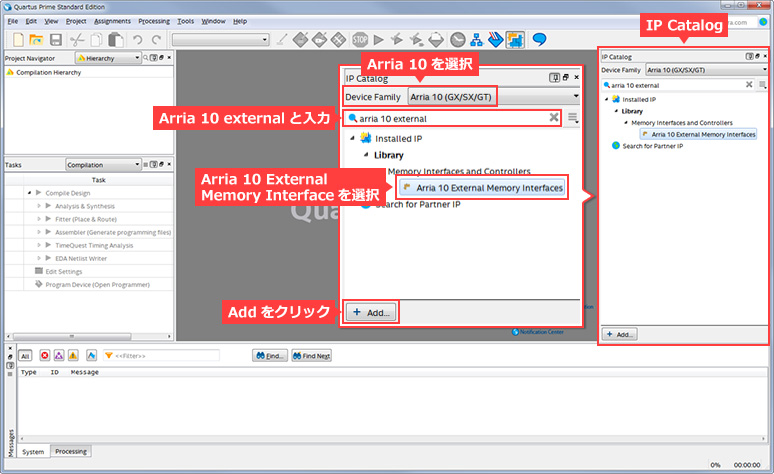This screenshot has width=774, height=474.
Task: Open the Processing menu
Action: tap(154, 21)
